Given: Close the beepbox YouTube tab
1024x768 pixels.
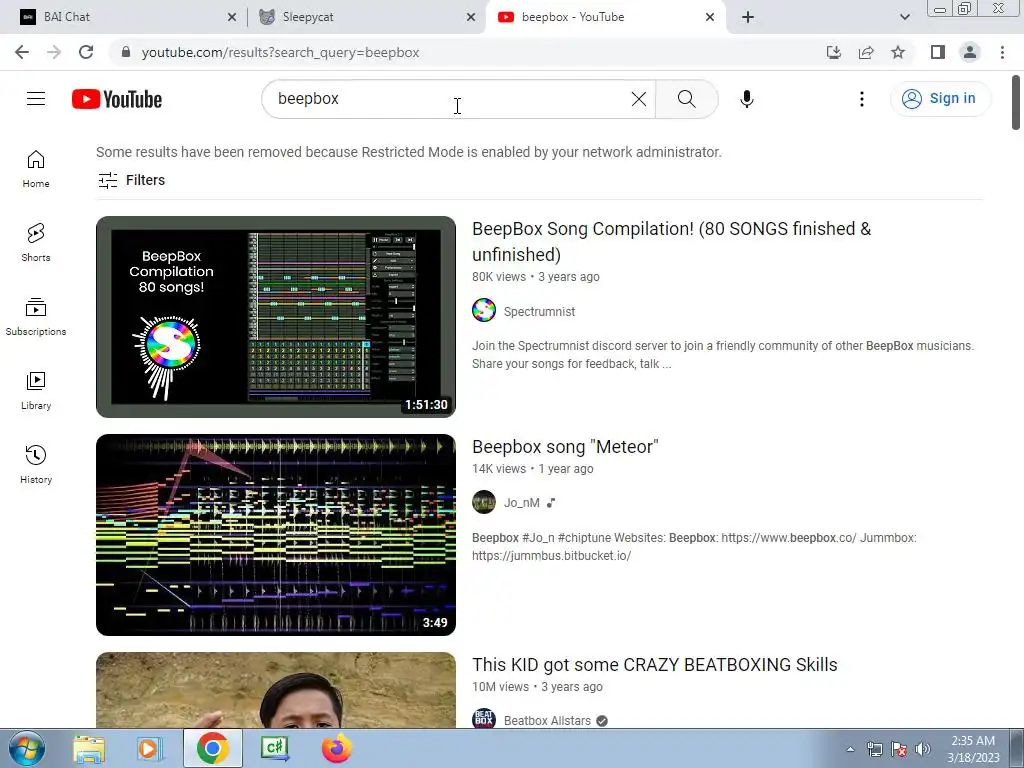Looking at the screenshot, I should 710,18.
